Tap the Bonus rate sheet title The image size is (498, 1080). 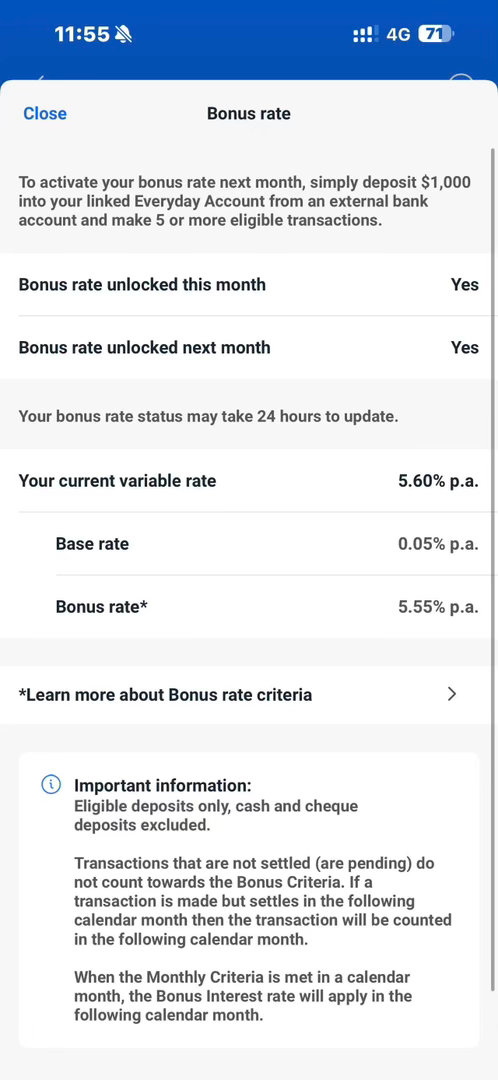coord(249,114)
